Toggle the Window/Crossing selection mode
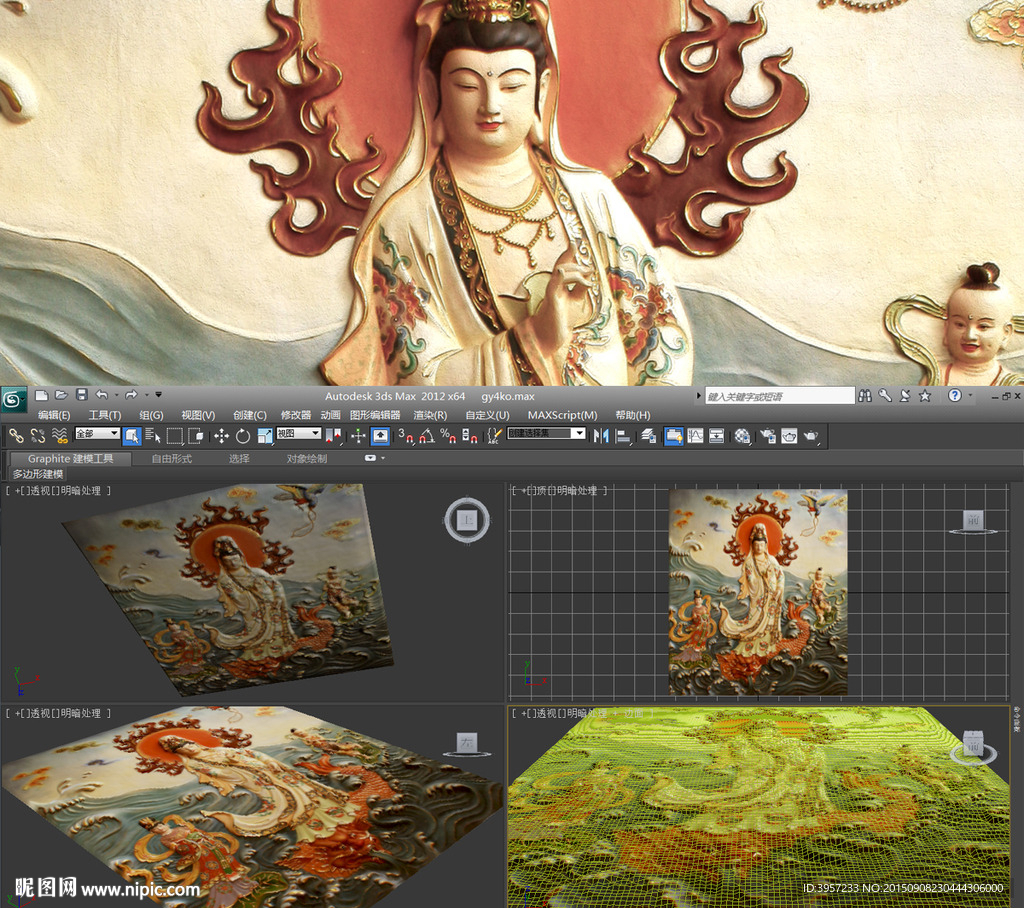This screenshot has width=1024, height=908. click(195, 436)
